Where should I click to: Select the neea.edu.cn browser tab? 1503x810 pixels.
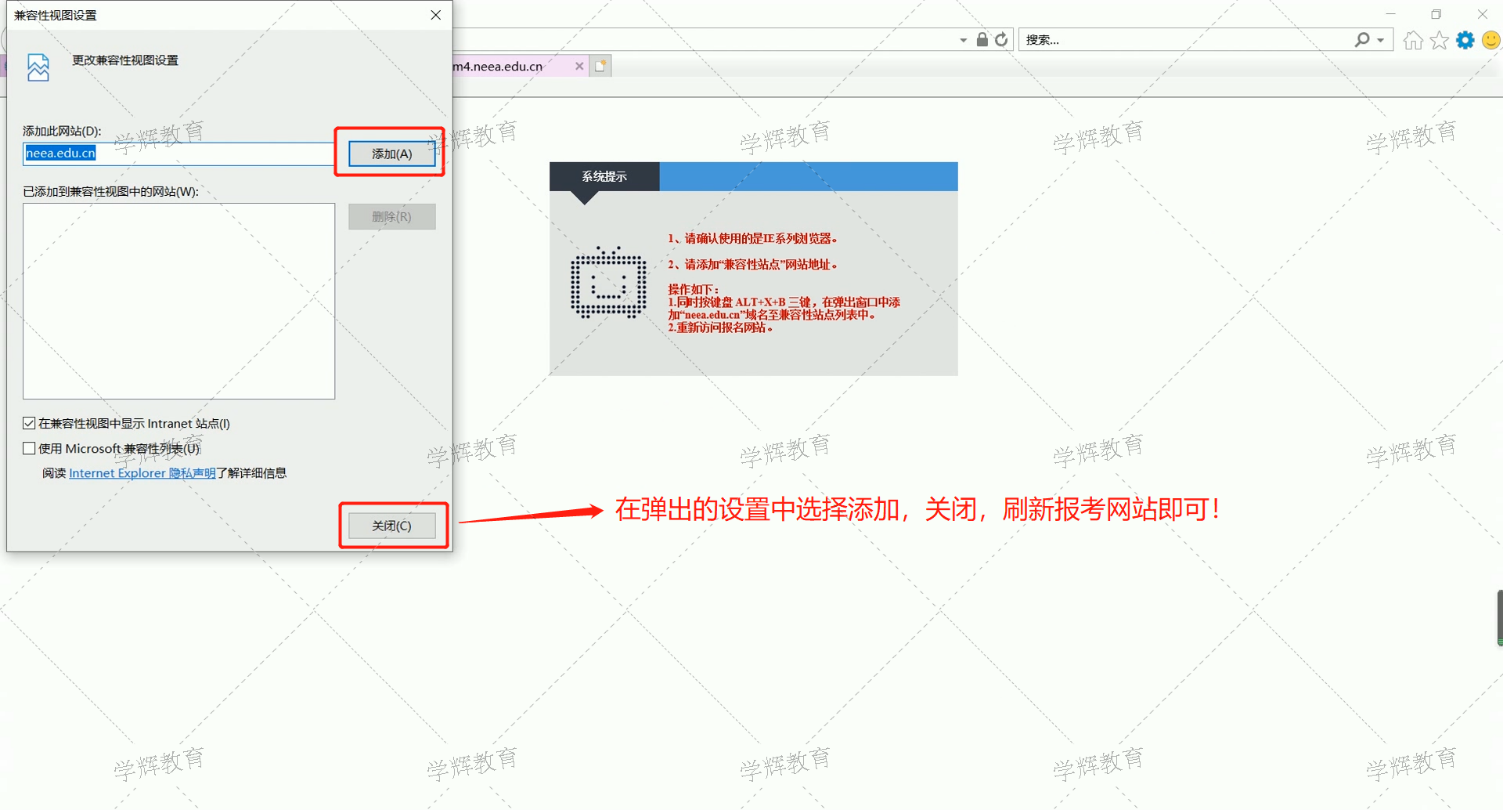(x=518, y=66)
